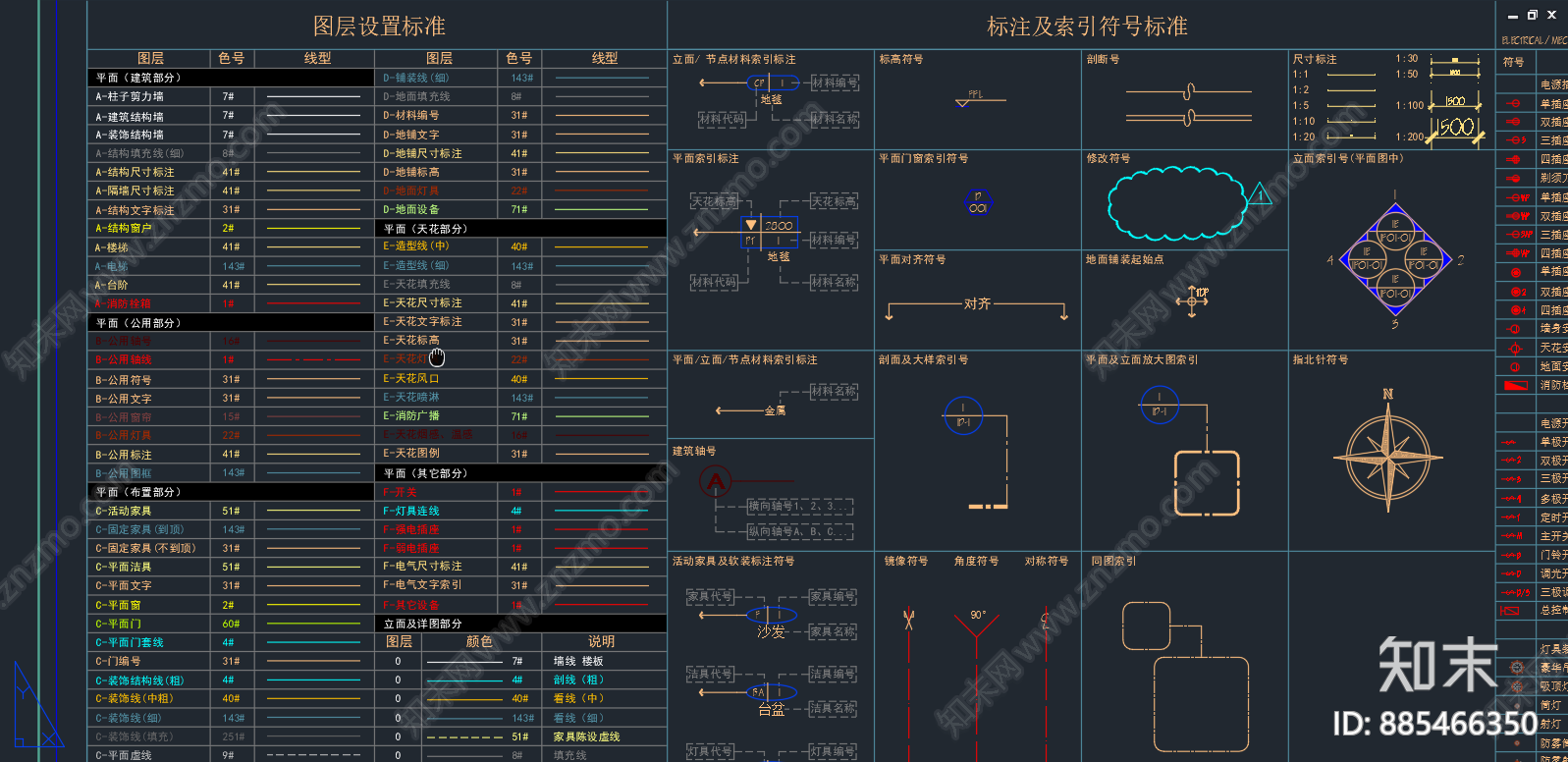Viewport: 1568px width, 762px height.
Task: Click the 标注及索引符号标准 title
Action: pos(1087,27)
